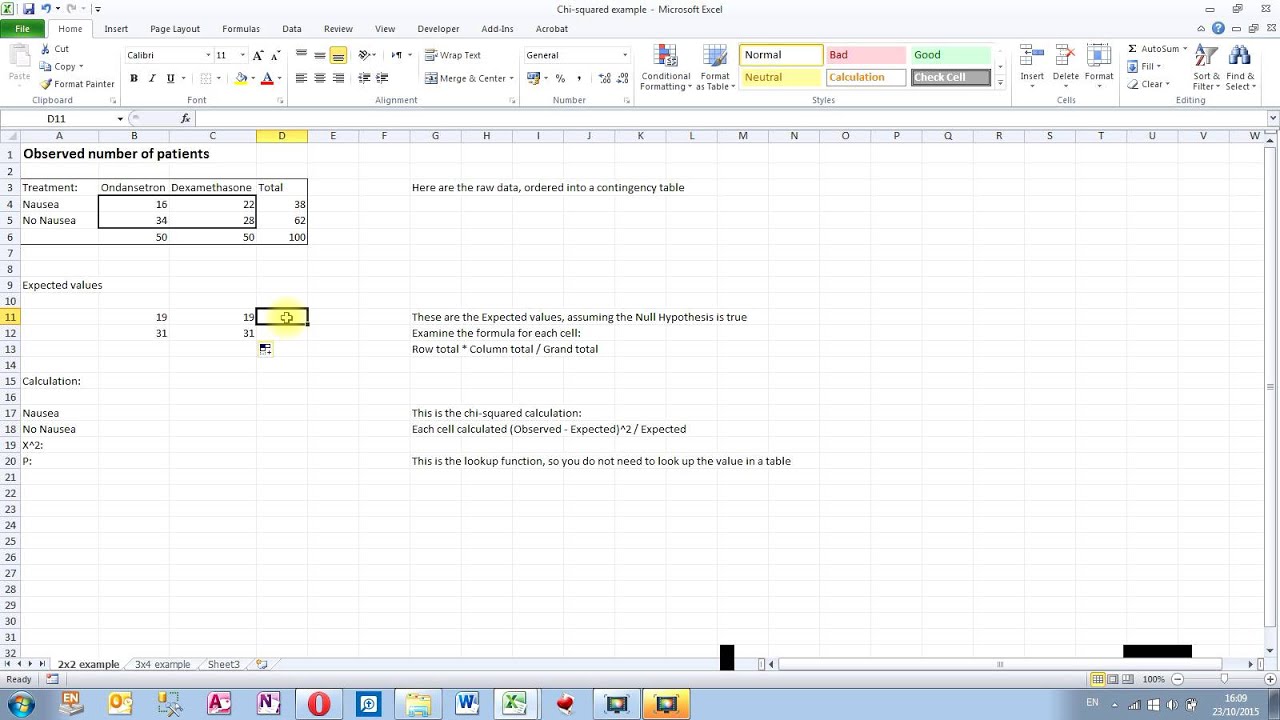Image resolution: width=1280 pixels, height=720 pixels.
Task: Switch to the Formulas ribbon tab
Action: [x=241, y=29]
